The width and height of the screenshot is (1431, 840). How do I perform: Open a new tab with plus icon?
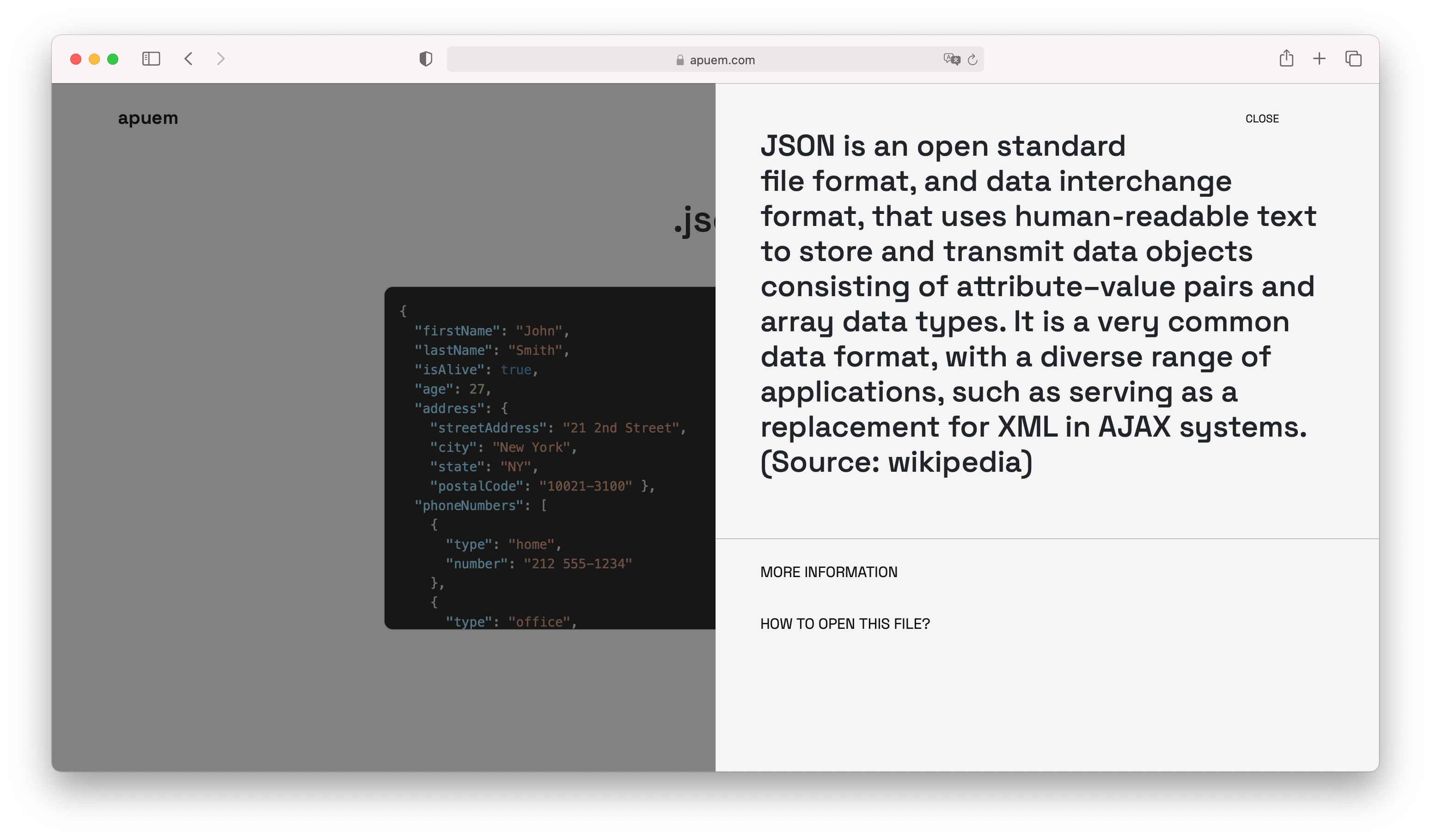point(1319,59)
